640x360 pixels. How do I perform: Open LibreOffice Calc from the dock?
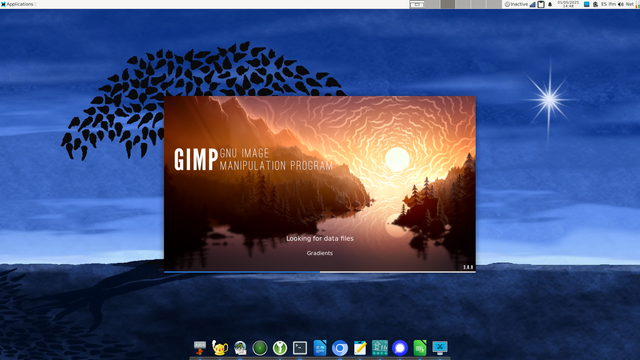420,348
